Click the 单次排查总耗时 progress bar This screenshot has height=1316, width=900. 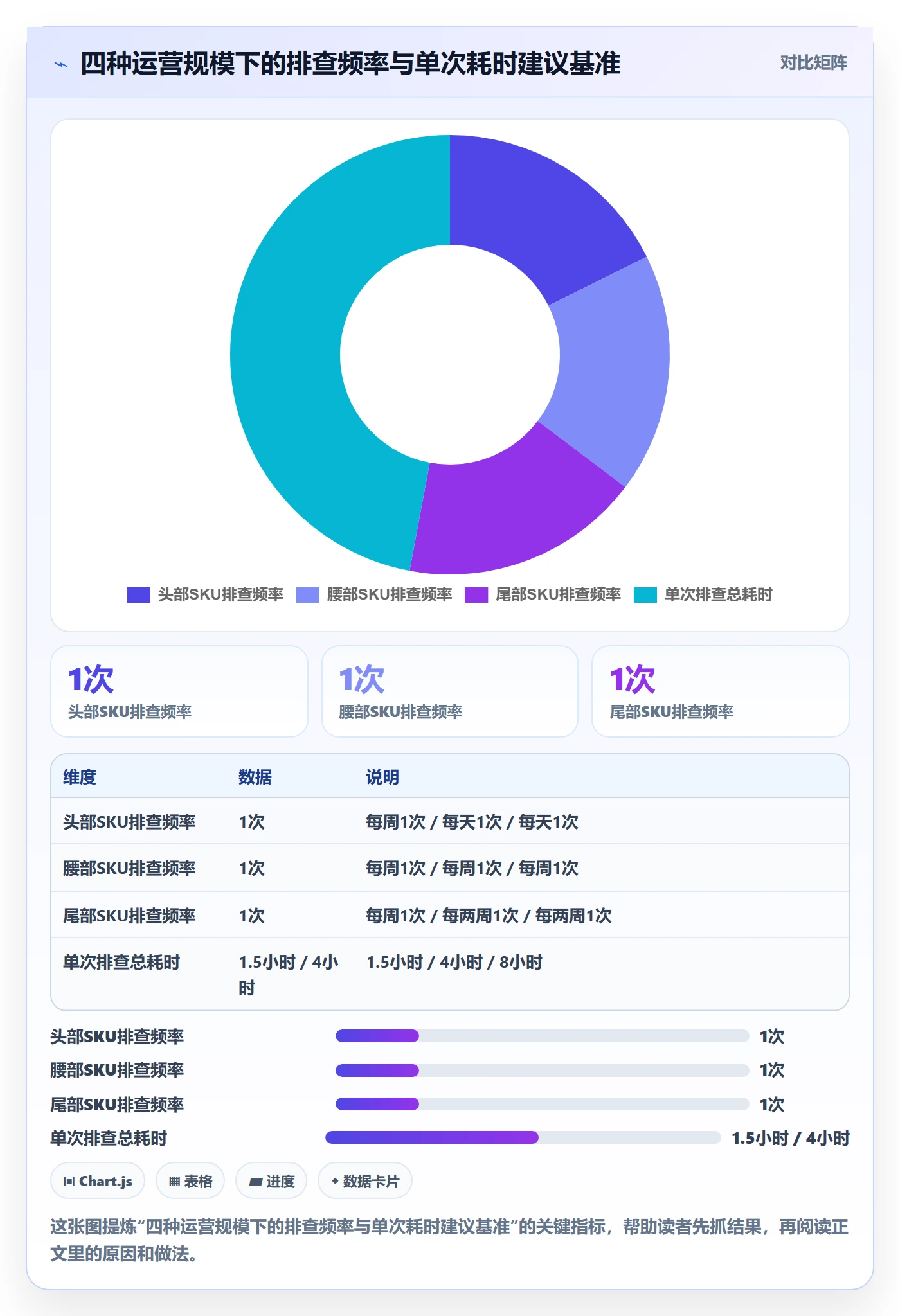[x=523, y=1137]
